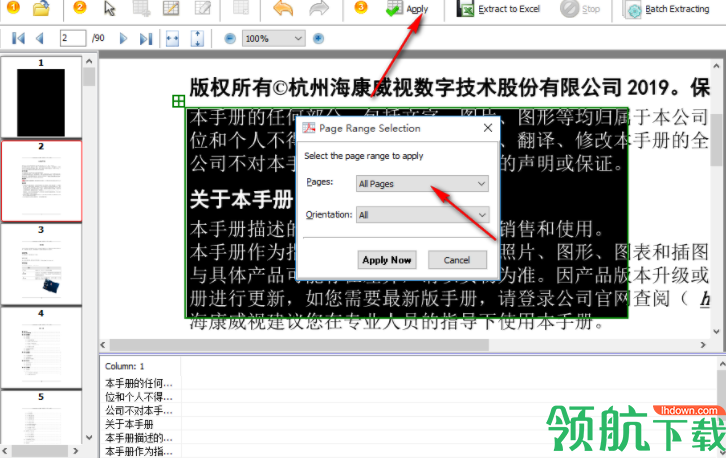Open the Pages dropdown showing All Pages
The height and width of the screenshot is (458, 726).
422,184
